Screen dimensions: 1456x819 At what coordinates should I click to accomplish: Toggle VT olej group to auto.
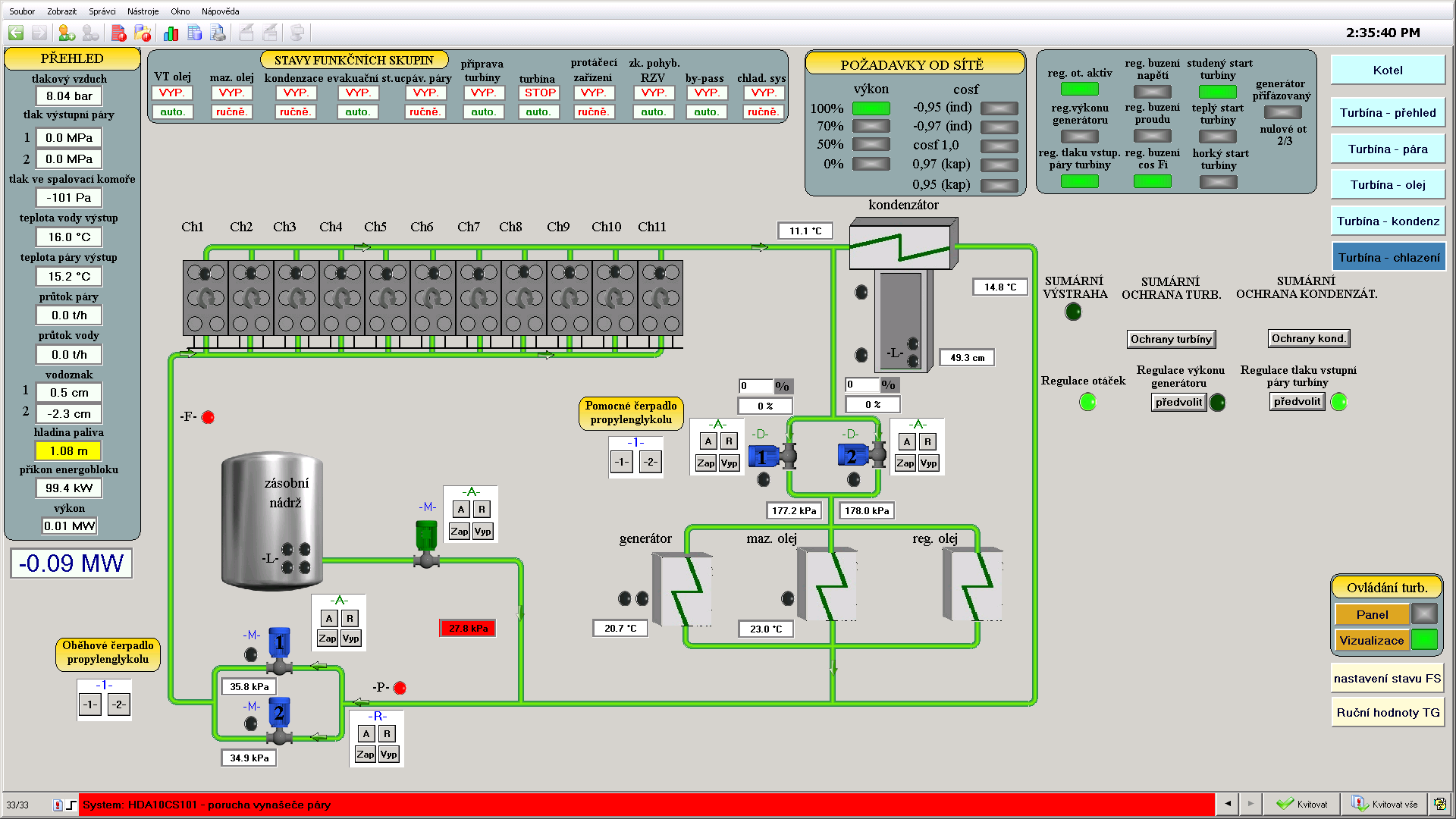pos(172,111)
